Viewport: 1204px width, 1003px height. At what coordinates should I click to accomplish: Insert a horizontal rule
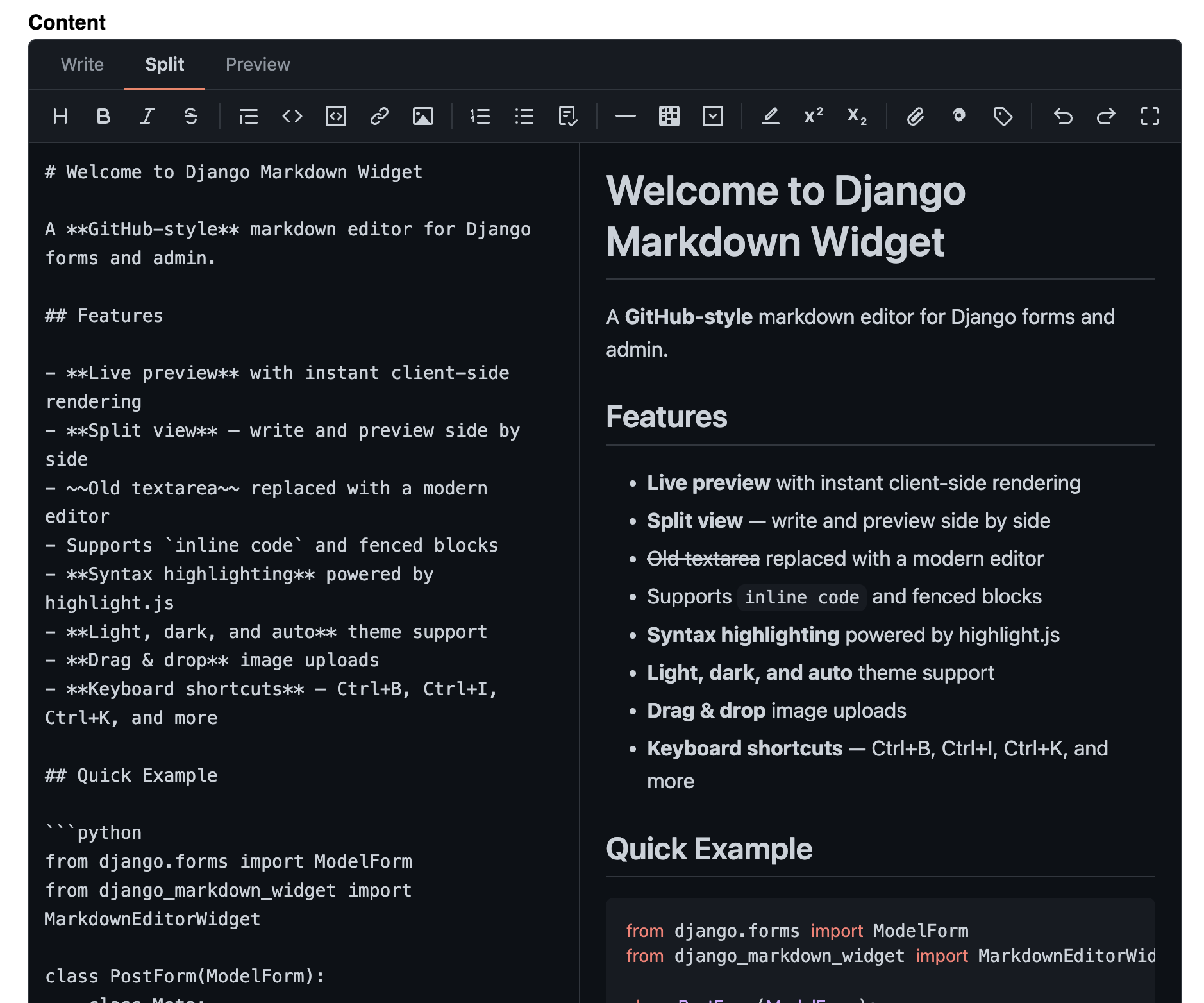point(625,117)
